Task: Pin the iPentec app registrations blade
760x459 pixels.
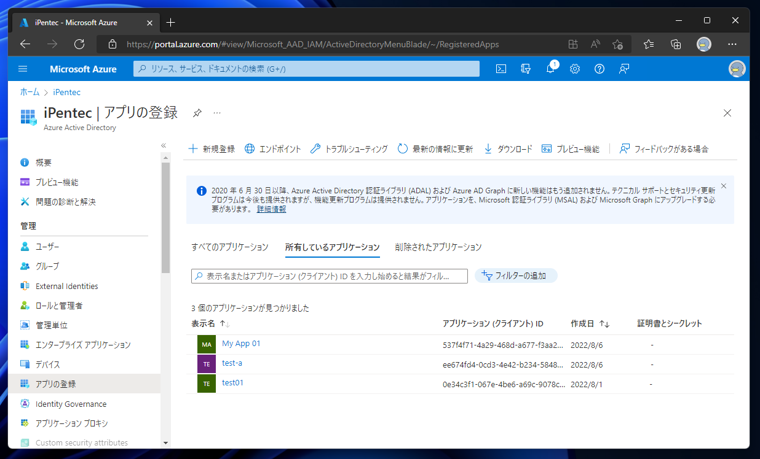Action: [197, 113]
